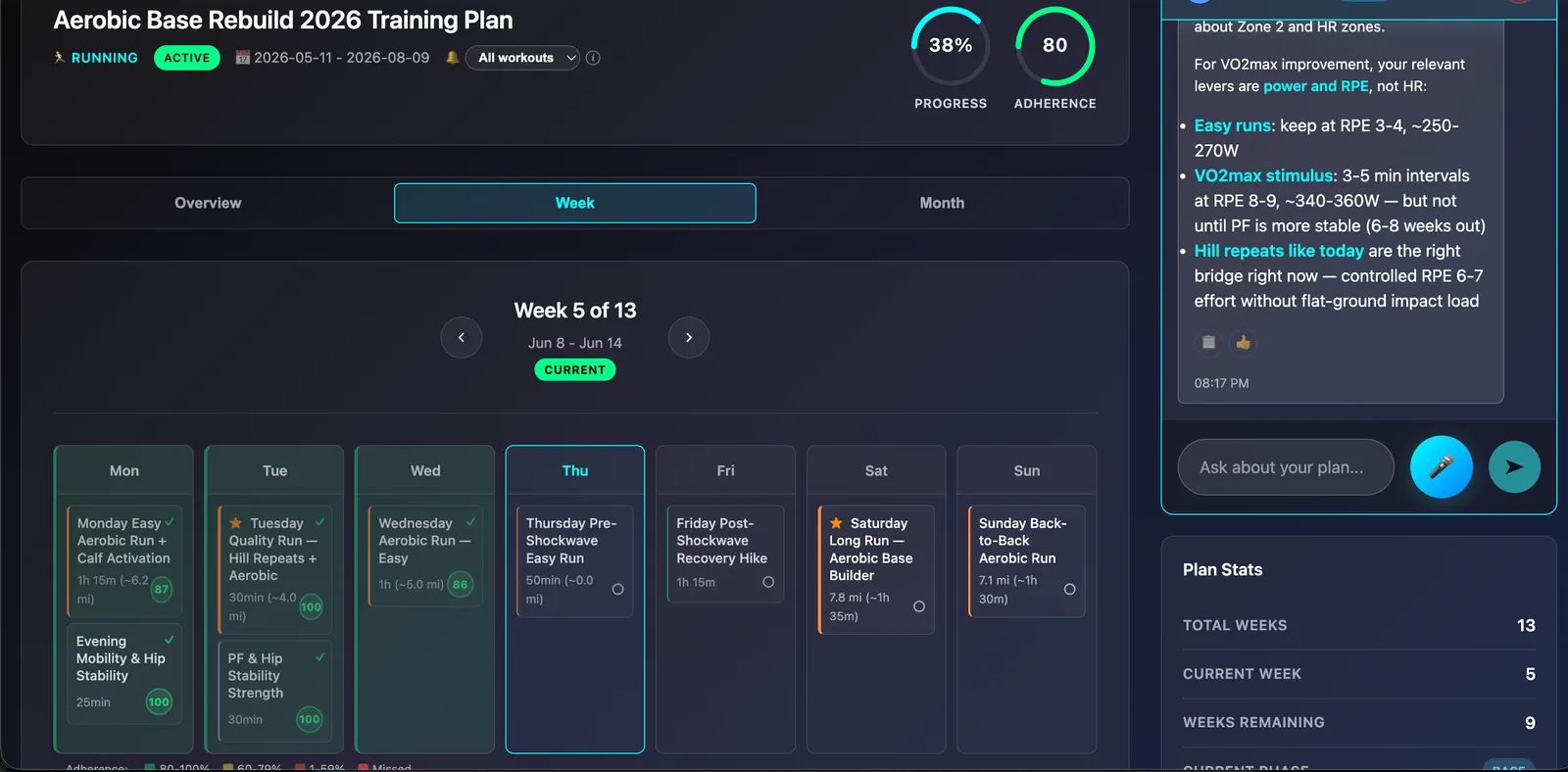Send the chat message with arrow button
The height and width of the screenshot is (772, 1568).
(1514, 467)
